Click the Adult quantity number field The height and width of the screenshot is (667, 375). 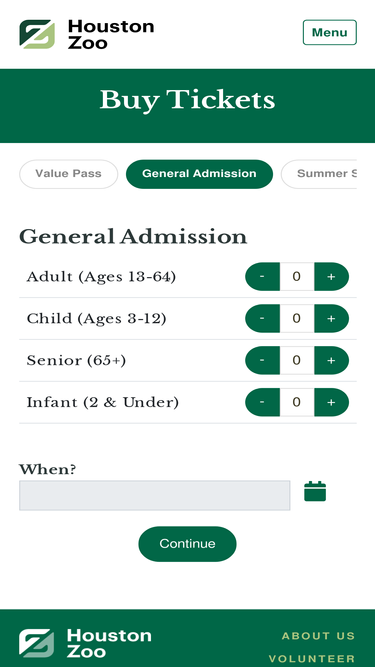(297, 276)
